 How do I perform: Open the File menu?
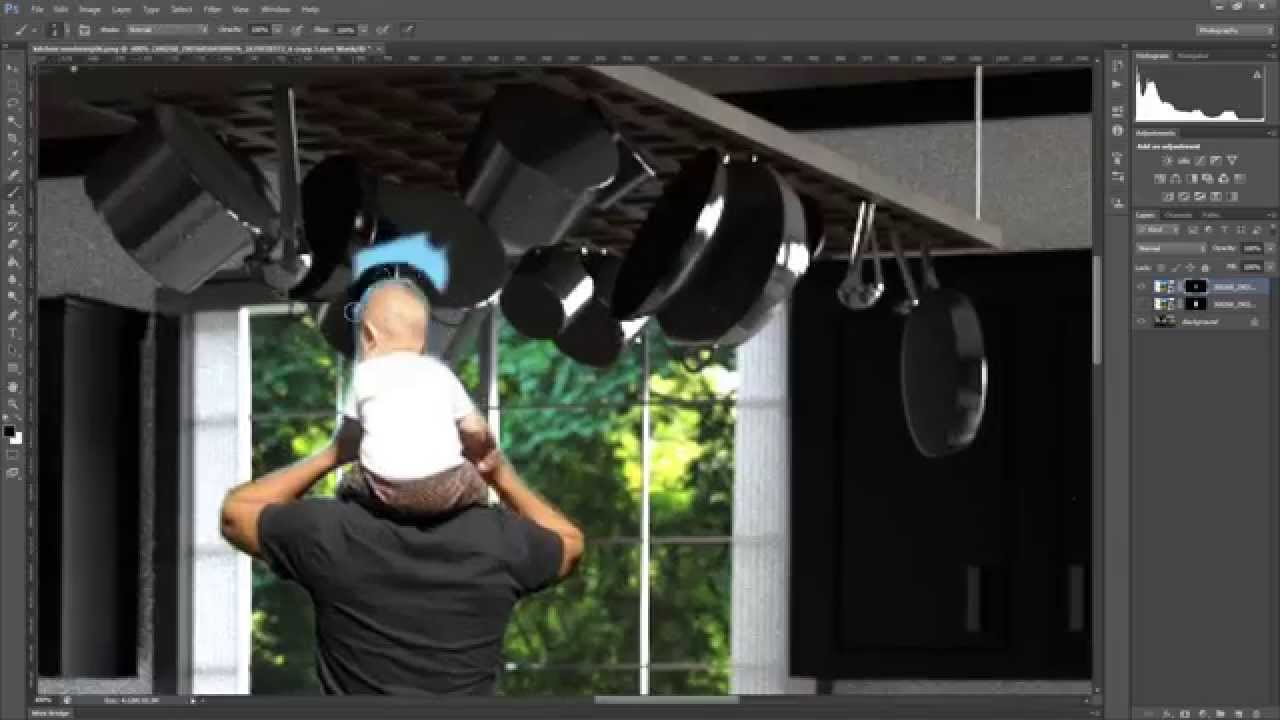(36, 9)
